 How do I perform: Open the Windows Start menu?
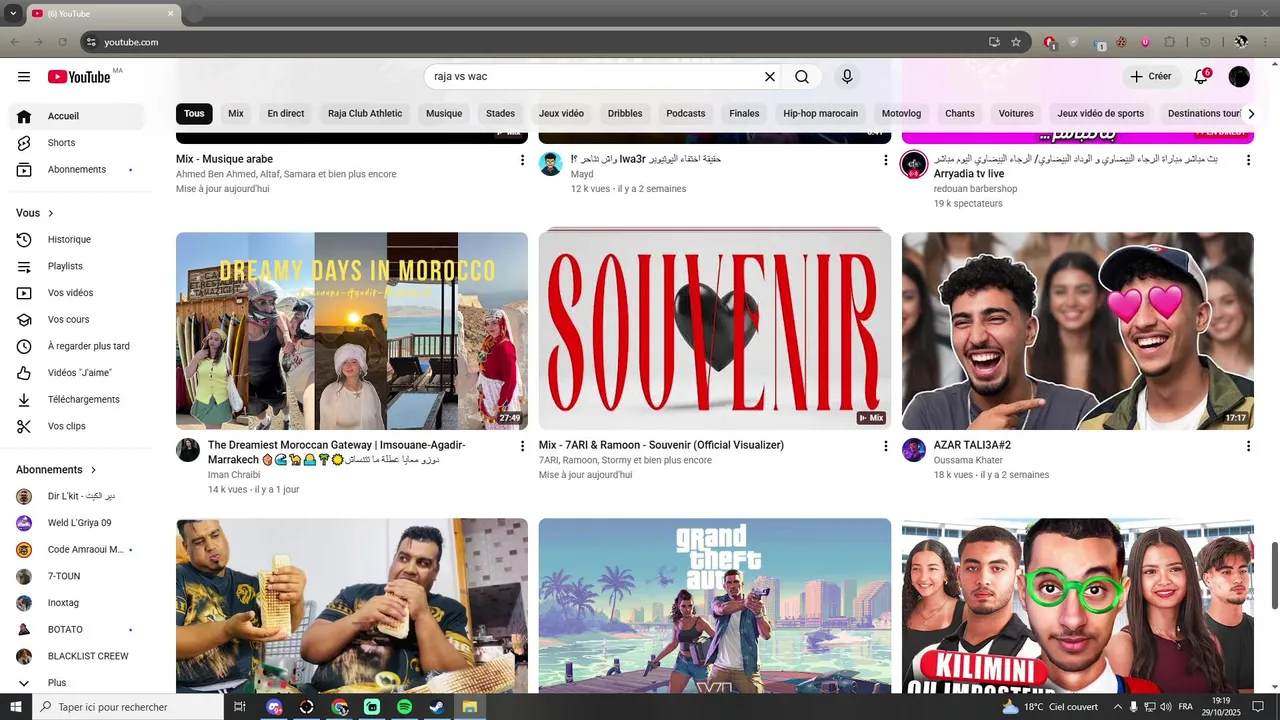tap(16, 707)
